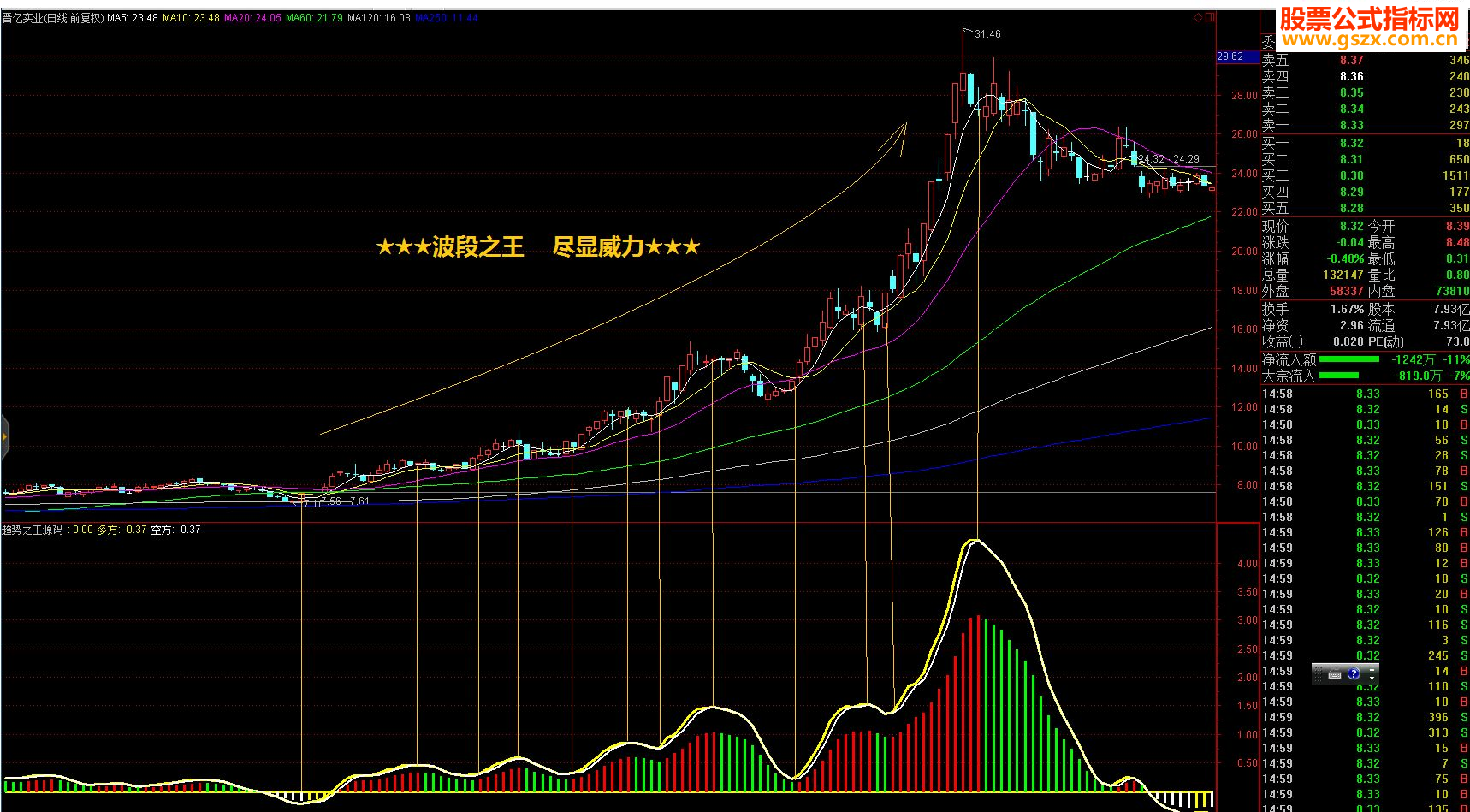
Task: Select the 卖四 8.36 order row
Action: (1365, 76)
